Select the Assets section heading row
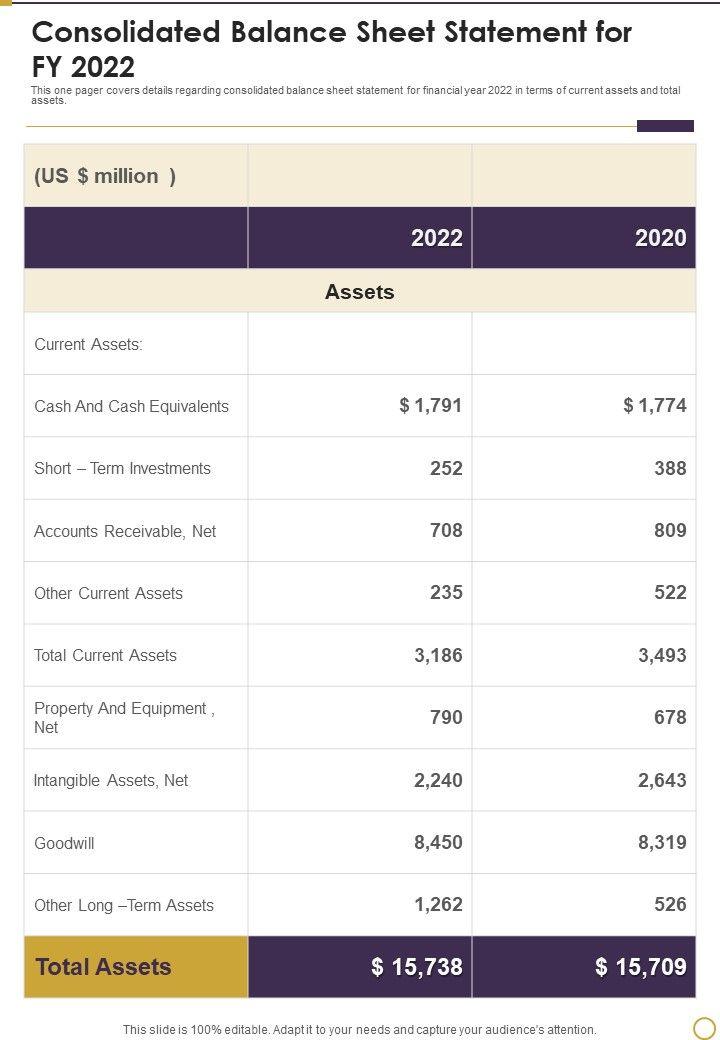Viewport: 720px width, 1040px height. 360,292
